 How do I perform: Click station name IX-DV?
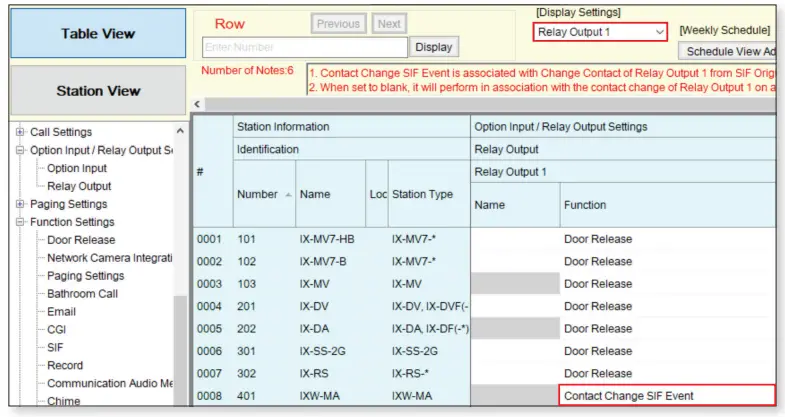click(313, 306)
